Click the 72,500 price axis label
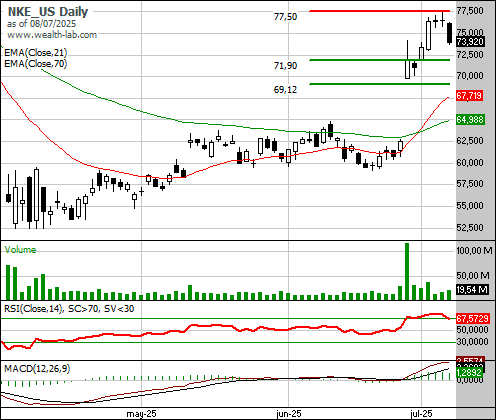This screenshot has height=420, width=496. (x=470, y=55)
